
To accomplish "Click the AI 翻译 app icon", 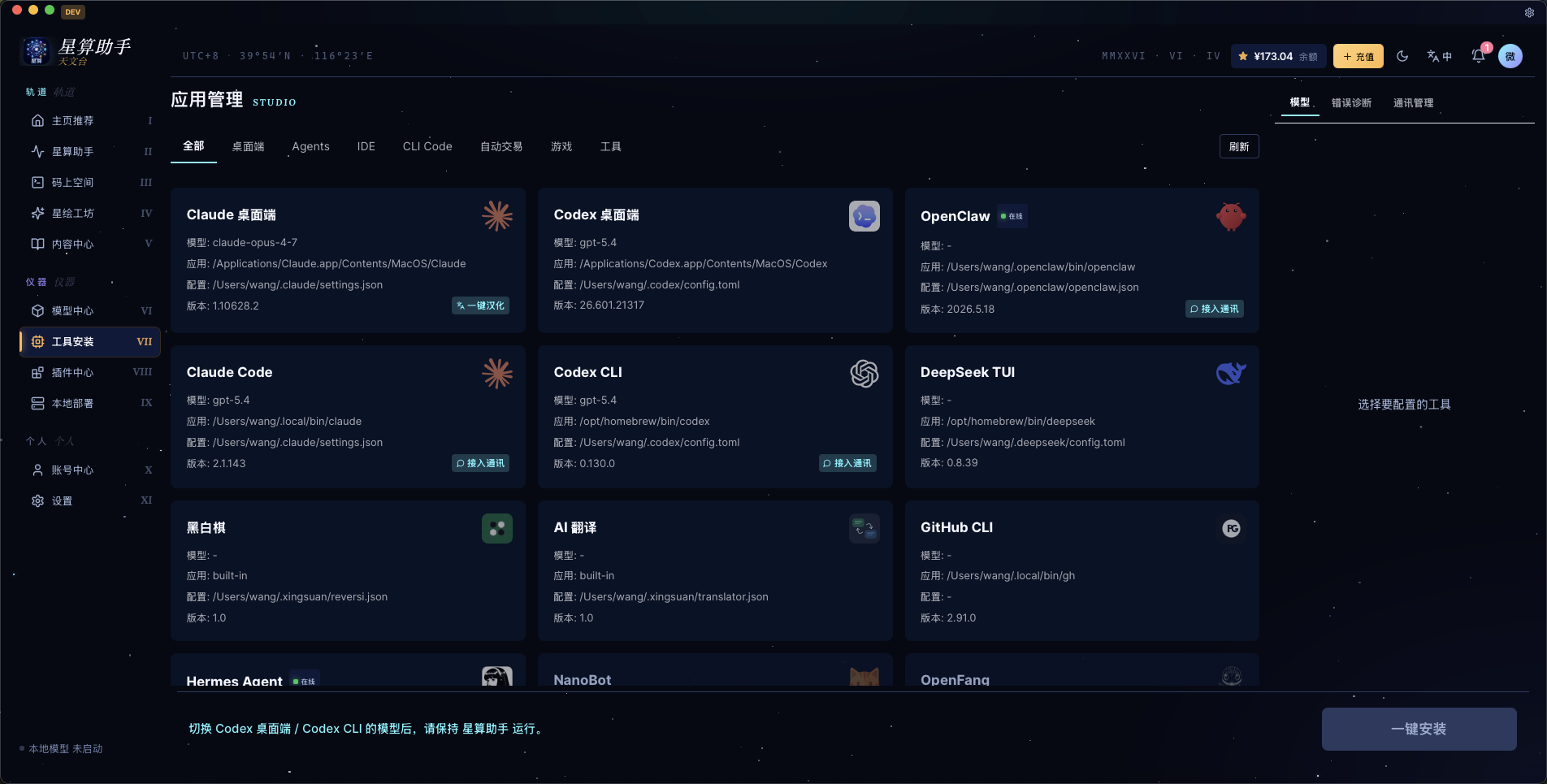I will (864, 529).
